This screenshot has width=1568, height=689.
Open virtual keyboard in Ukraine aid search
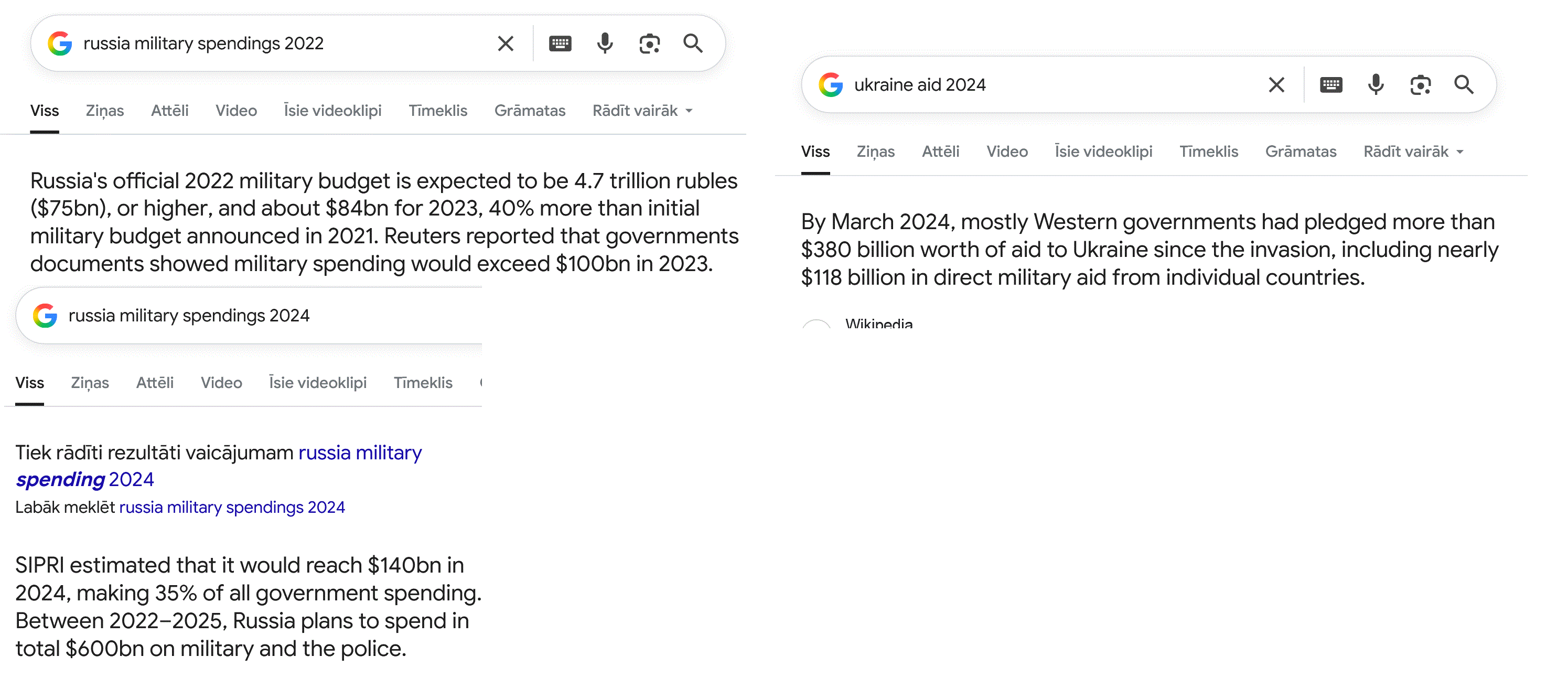[x=1330, y=84]
